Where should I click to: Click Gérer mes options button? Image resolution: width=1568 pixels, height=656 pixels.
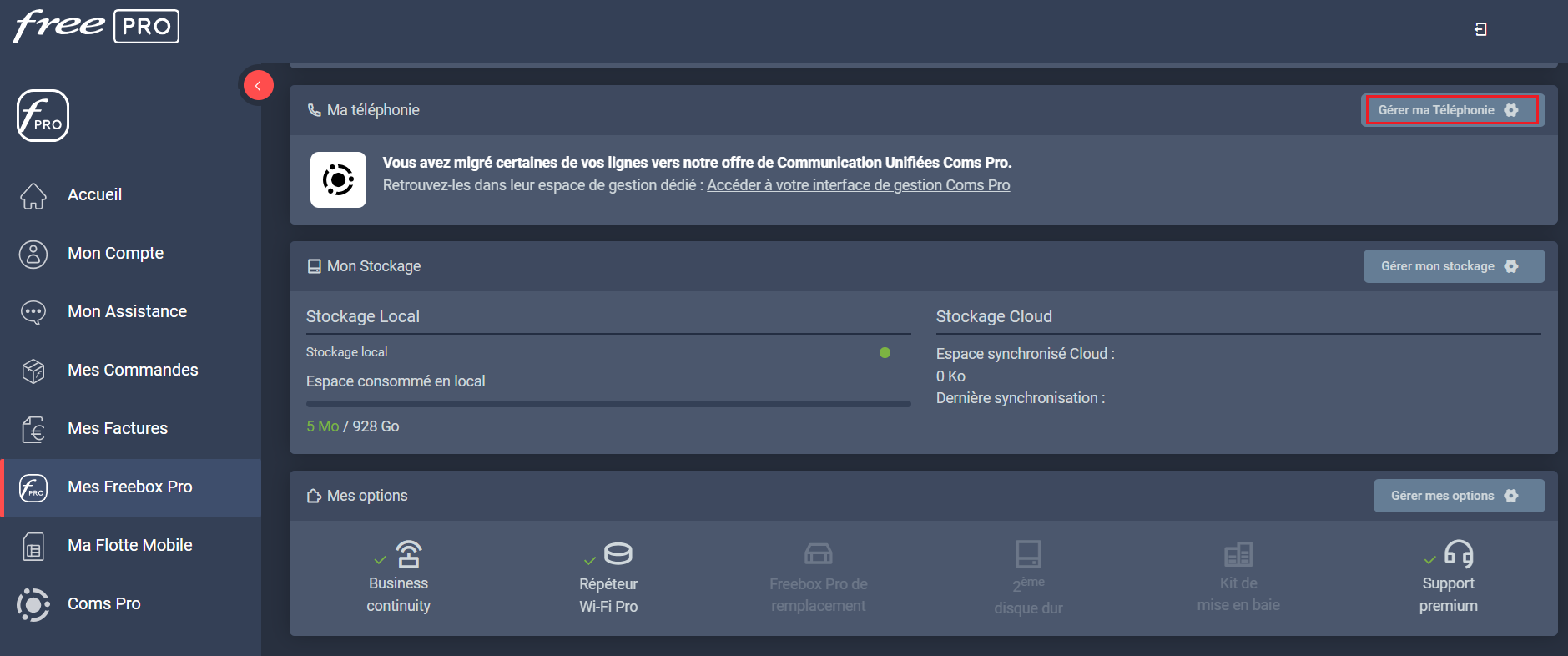click(x=1459, y=496)
